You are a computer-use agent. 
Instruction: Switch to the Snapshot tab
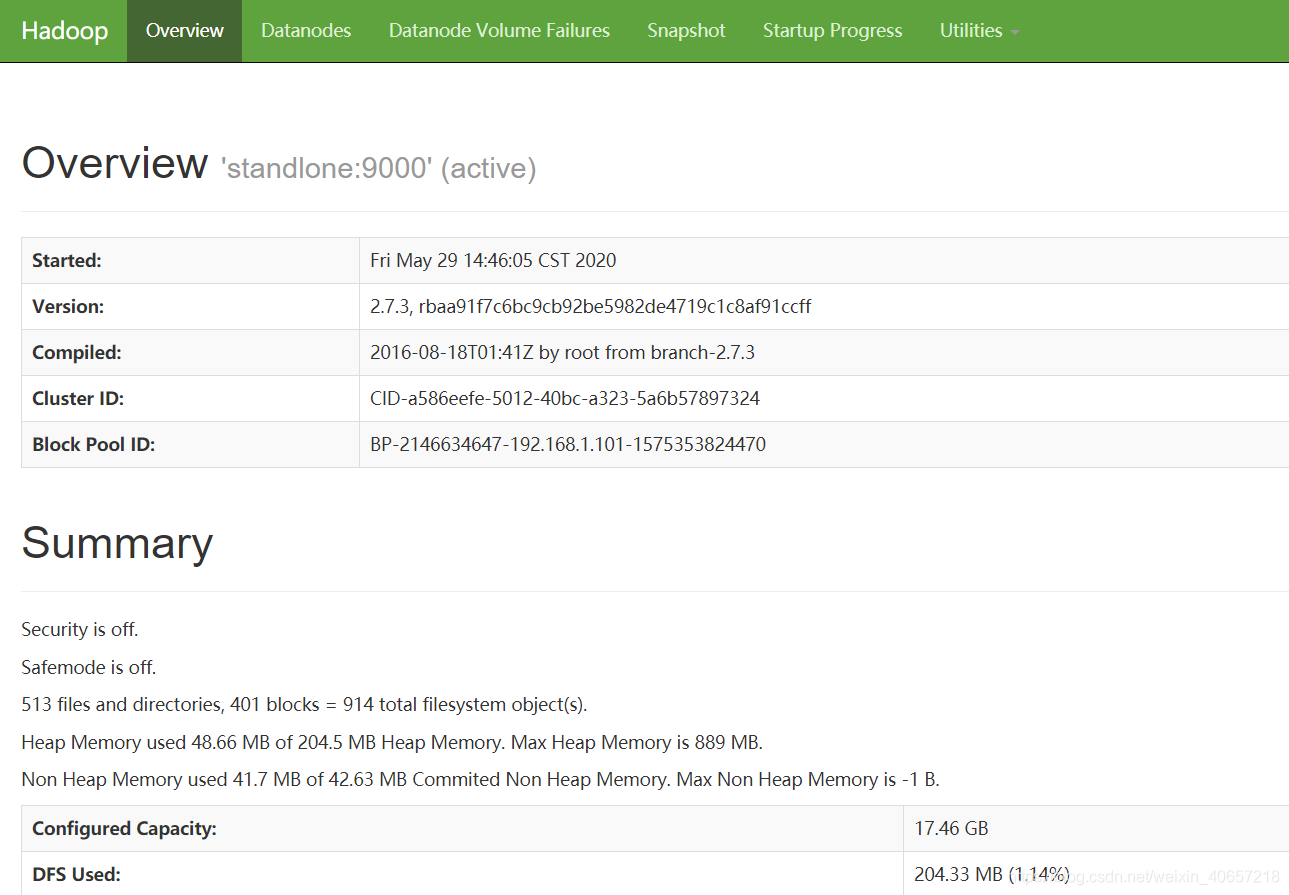pyautogui.click(x=686, y=31)
